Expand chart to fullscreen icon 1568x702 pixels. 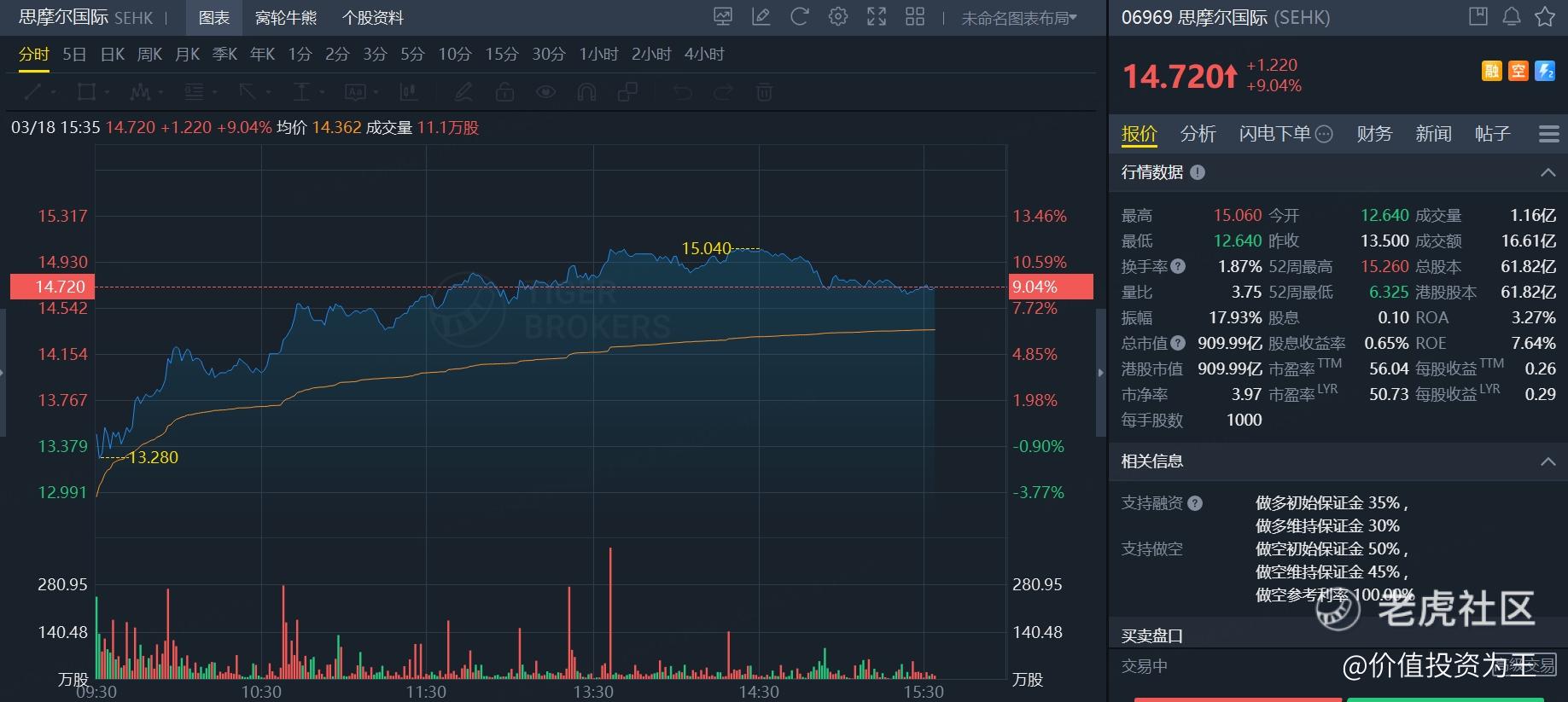(877, 16)
